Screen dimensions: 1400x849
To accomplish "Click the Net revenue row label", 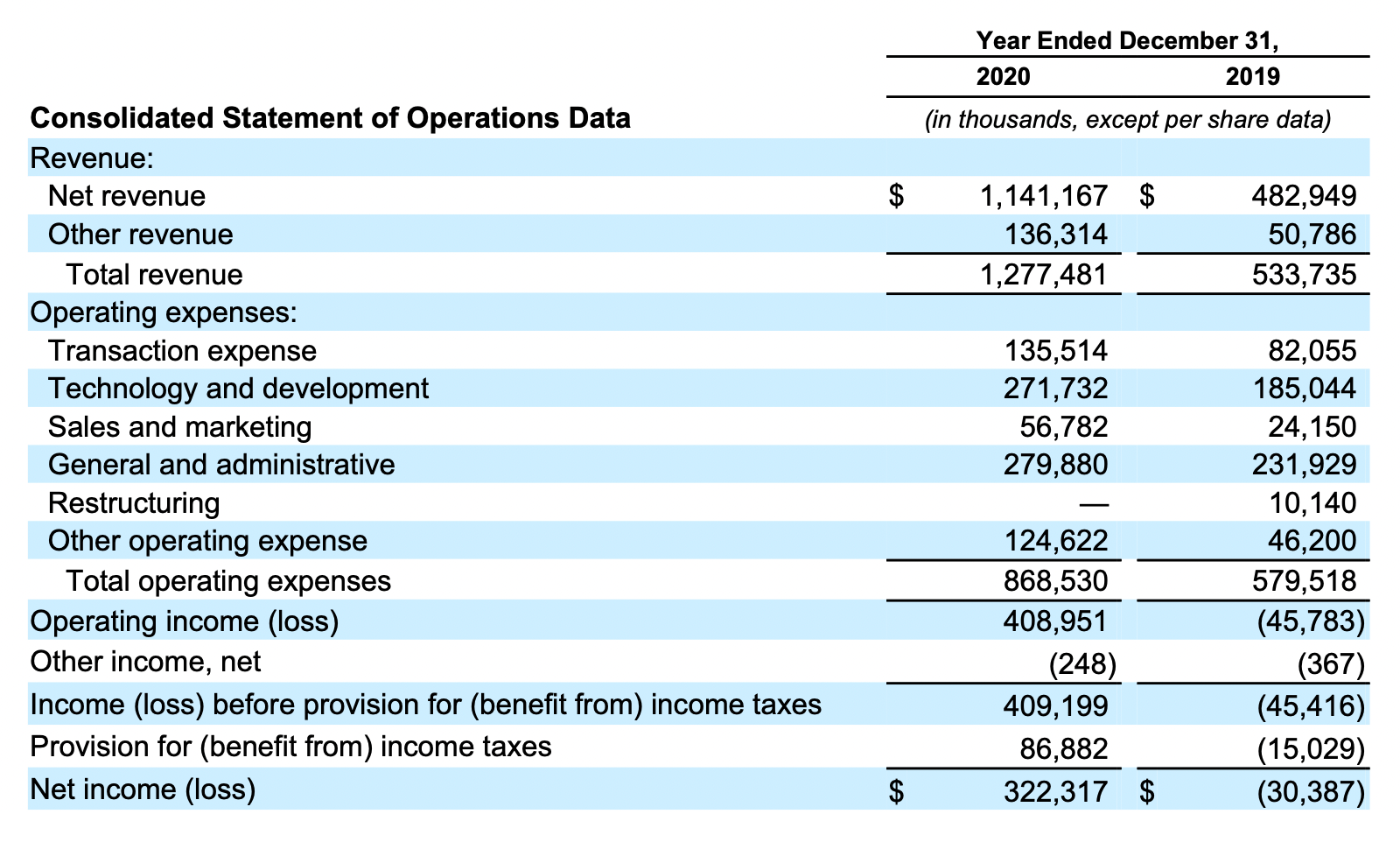I will (x=127, y=195).
